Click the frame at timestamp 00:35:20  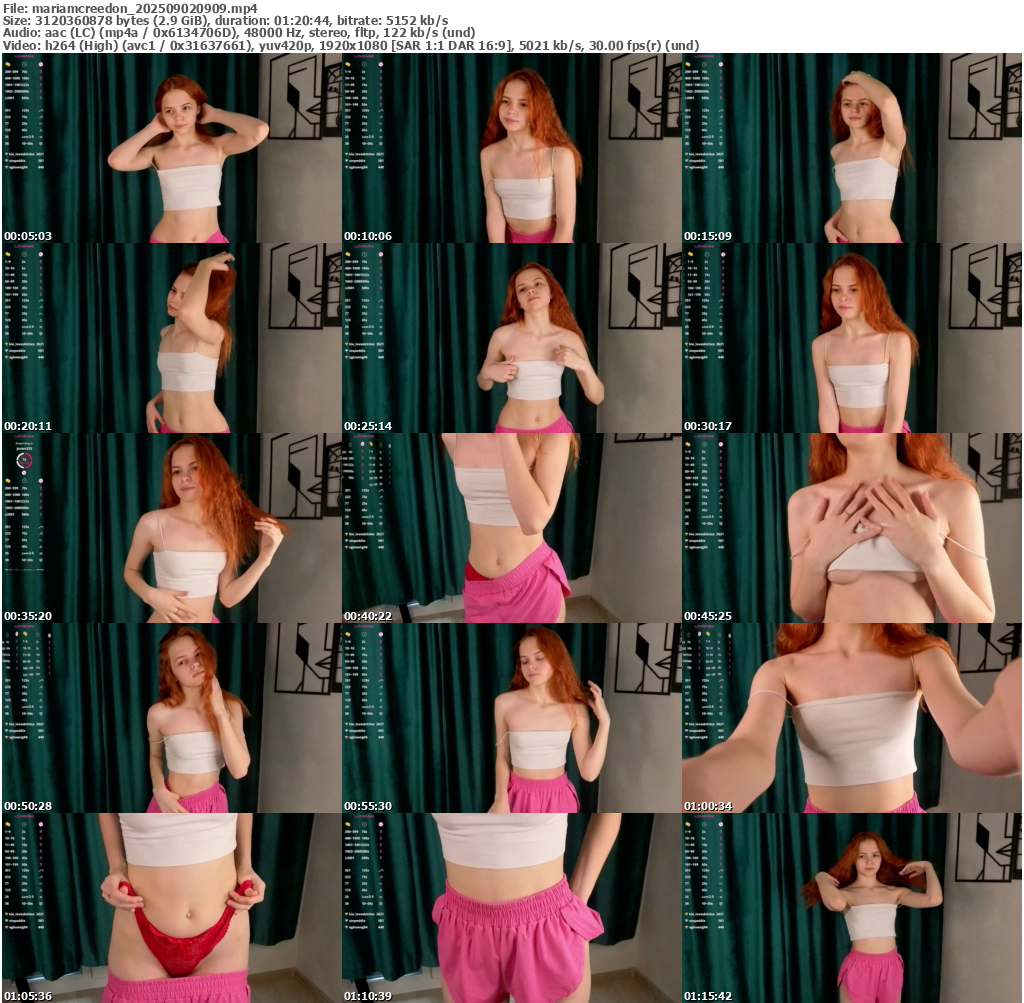[x=171, y=528]
